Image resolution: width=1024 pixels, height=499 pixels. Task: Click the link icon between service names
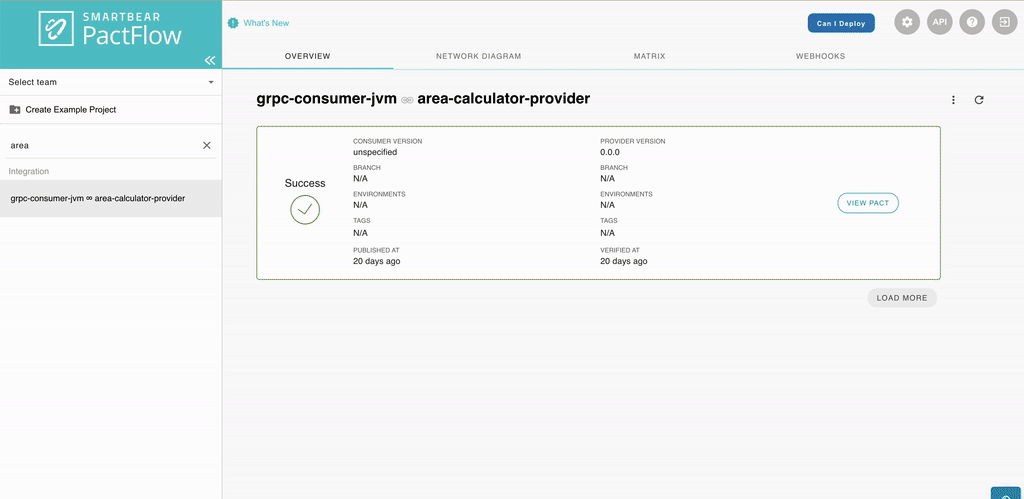tap(407, 100)
